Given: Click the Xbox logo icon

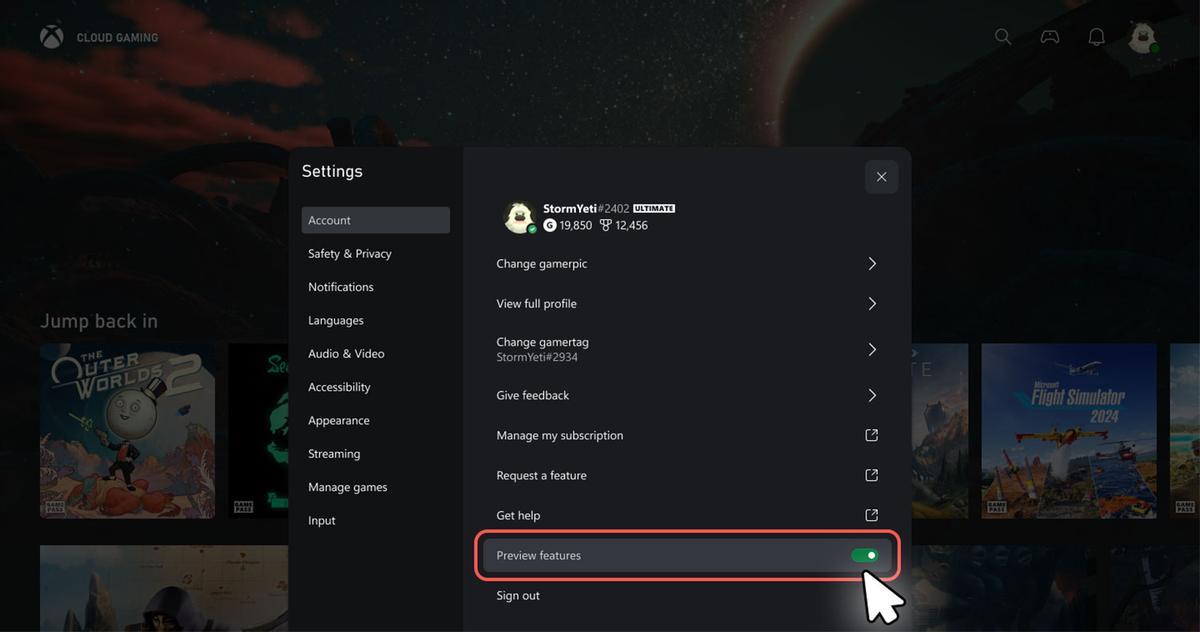Looking at the screenshot, I should coord(51,37).
